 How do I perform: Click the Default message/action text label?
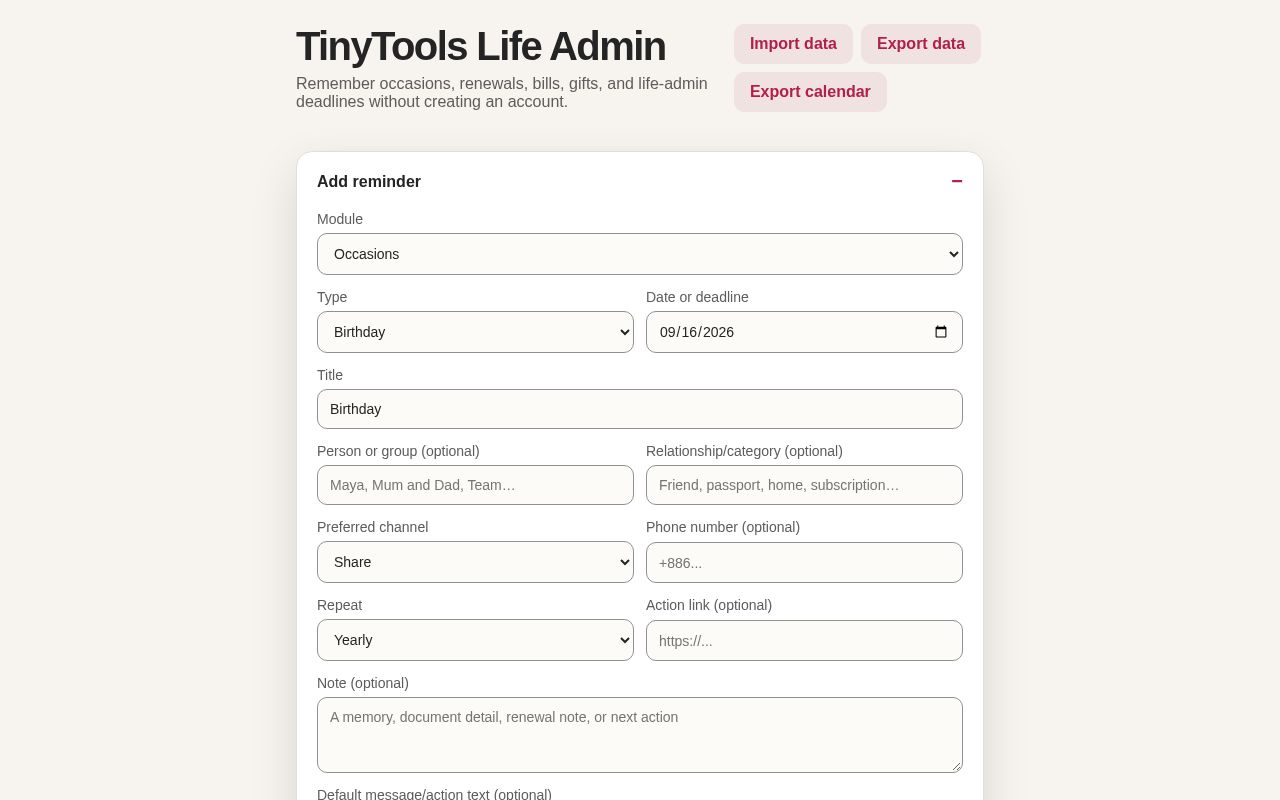(x=434, y=794)
